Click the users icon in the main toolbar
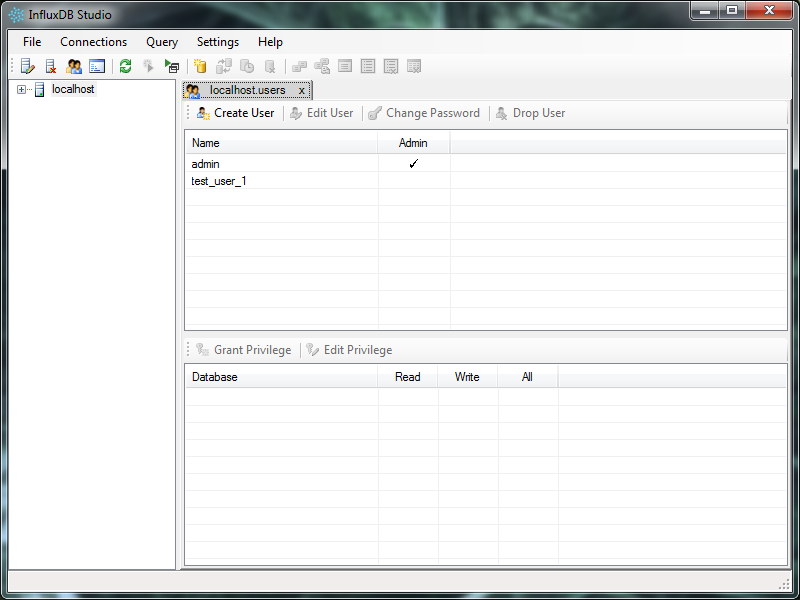Screen dimensions: 800x600 [73, 66]
